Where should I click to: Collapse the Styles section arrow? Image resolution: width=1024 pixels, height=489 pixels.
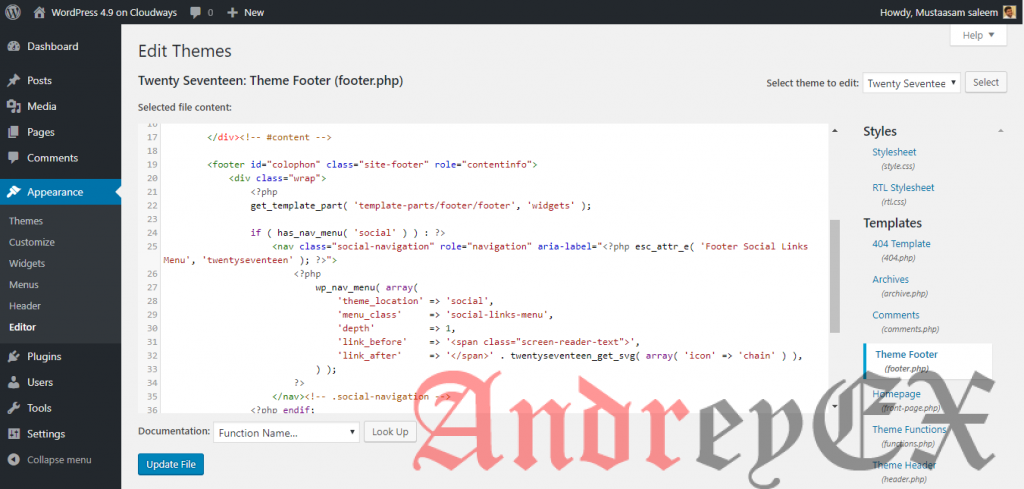click(1000, 132)
